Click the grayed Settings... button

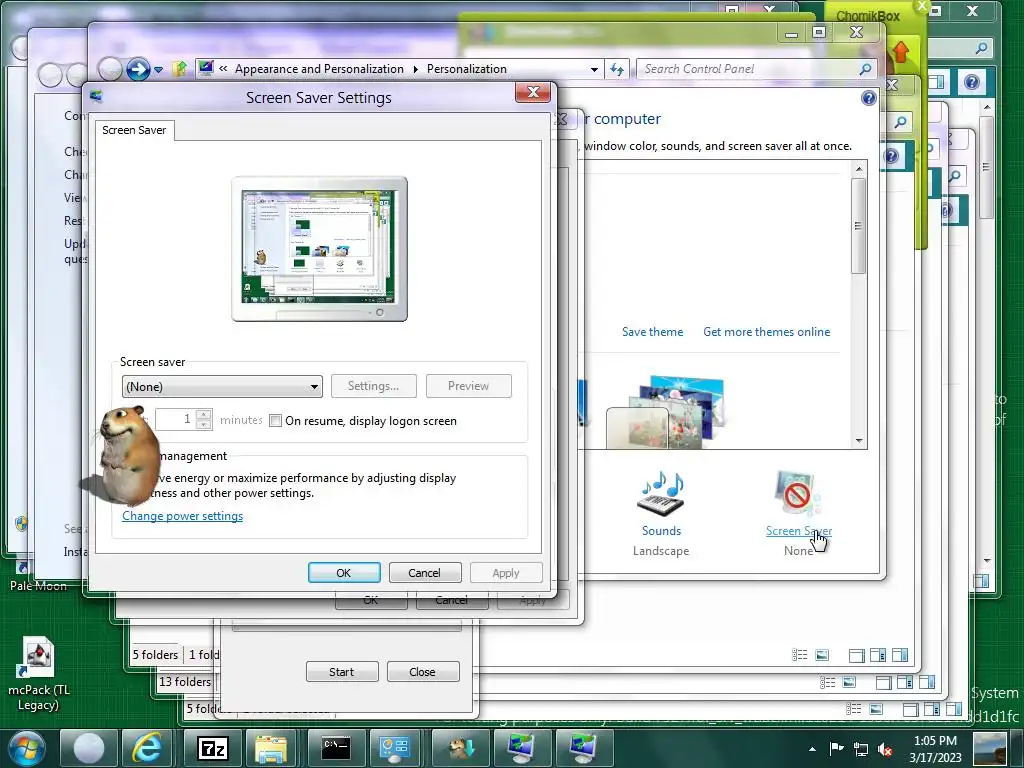pyautogui.click(x=374, y=386)
